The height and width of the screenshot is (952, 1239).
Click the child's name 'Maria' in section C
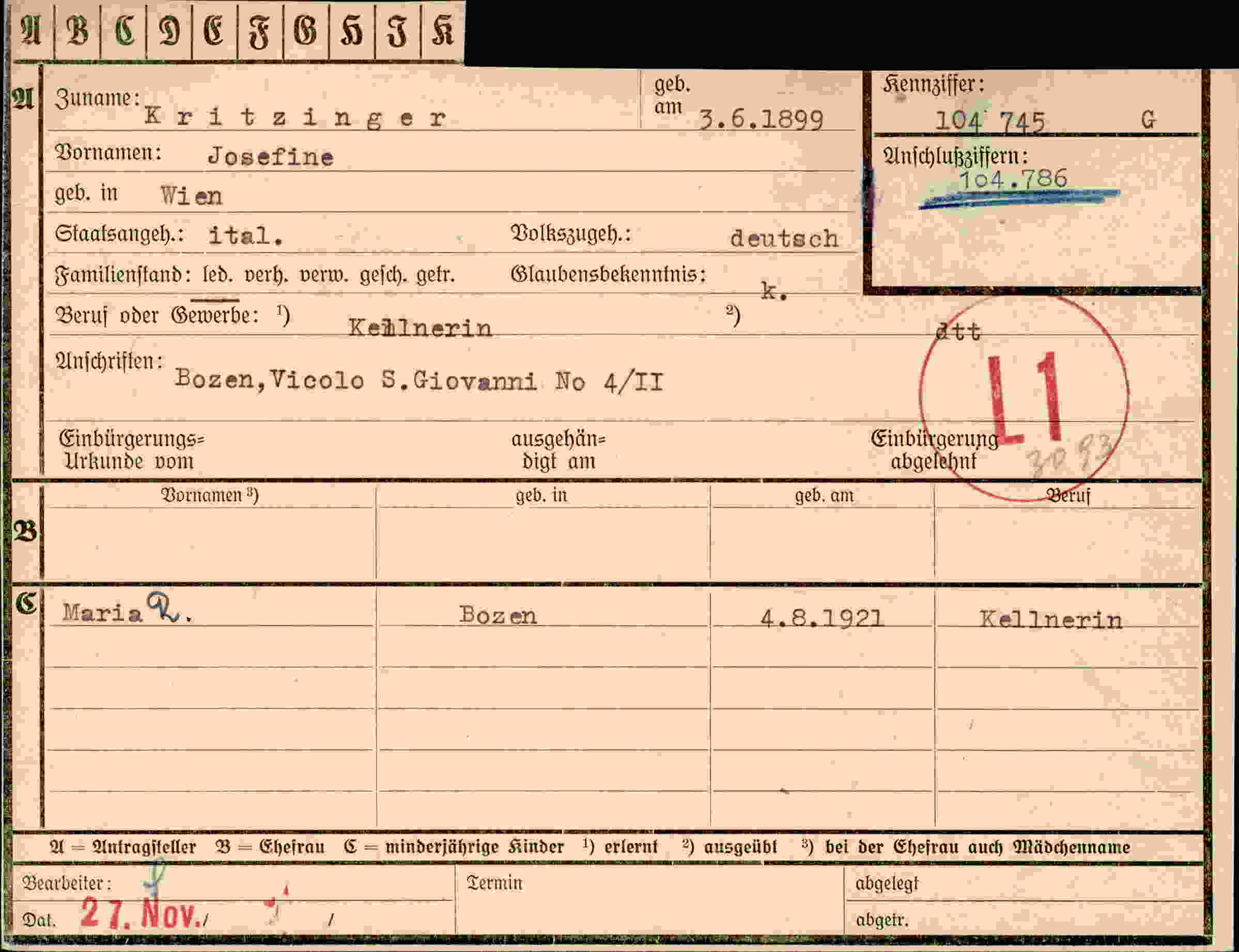(102, 613)
